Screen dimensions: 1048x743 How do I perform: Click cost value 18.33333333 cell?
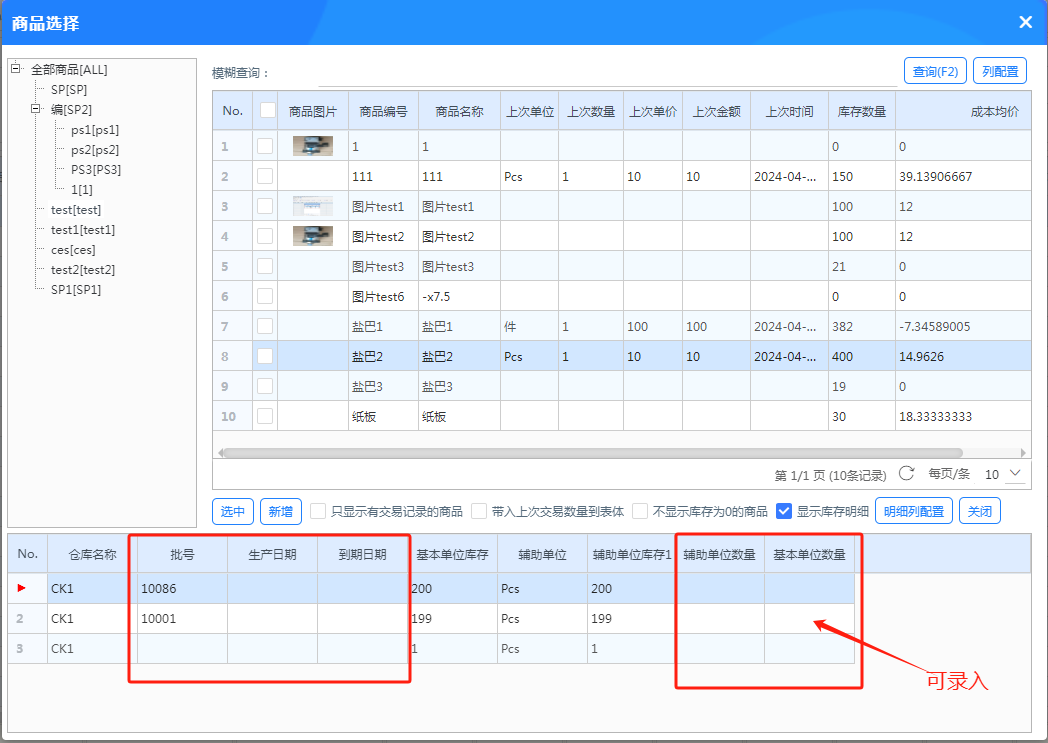[963, 416]
